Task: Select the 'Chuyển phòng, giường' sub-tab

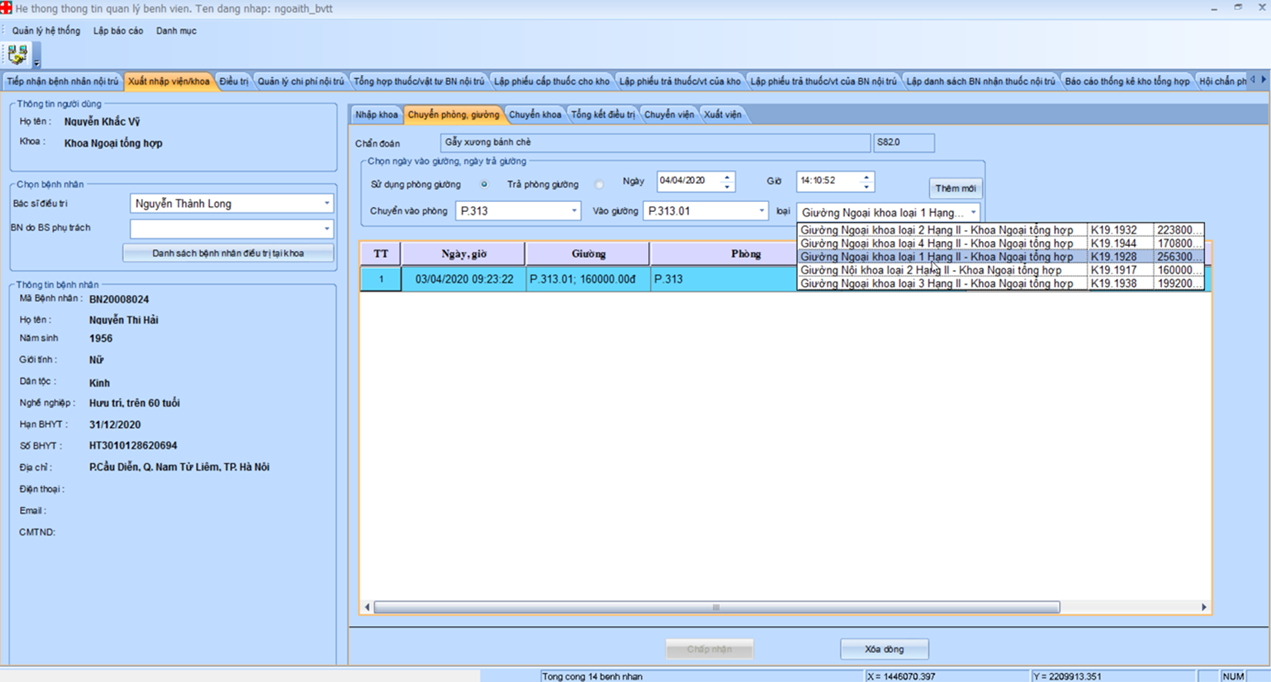Action: pyautogui.click(x=453, y=115)
